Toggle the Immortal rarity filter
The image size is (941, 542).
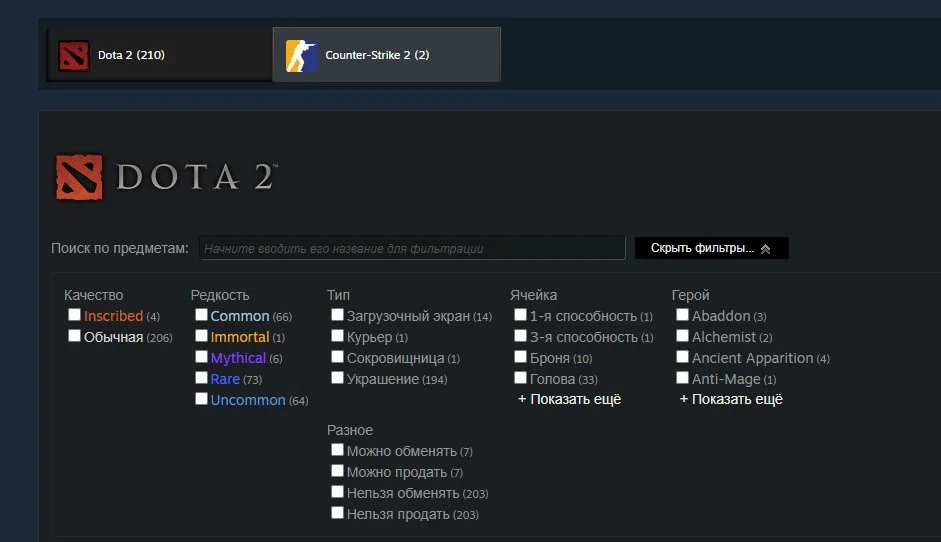[201, 336]
